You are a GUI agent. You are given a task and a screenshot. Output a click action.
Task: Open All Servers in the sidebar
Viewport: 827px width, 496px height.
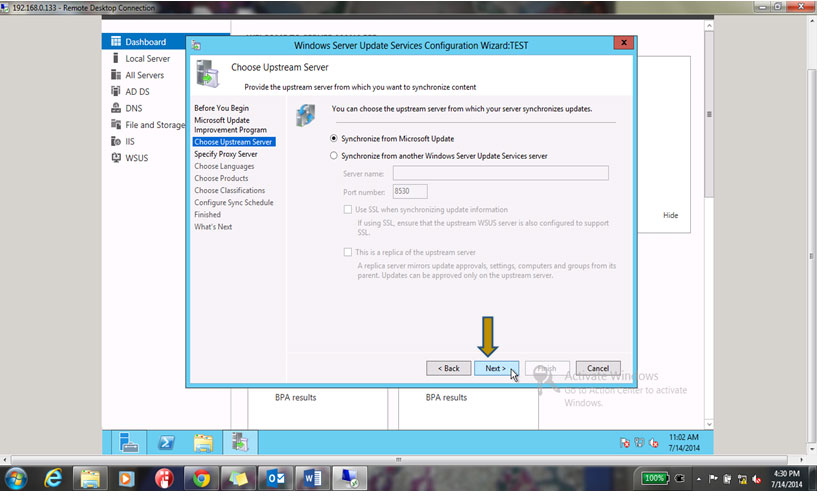pos(144,75)
